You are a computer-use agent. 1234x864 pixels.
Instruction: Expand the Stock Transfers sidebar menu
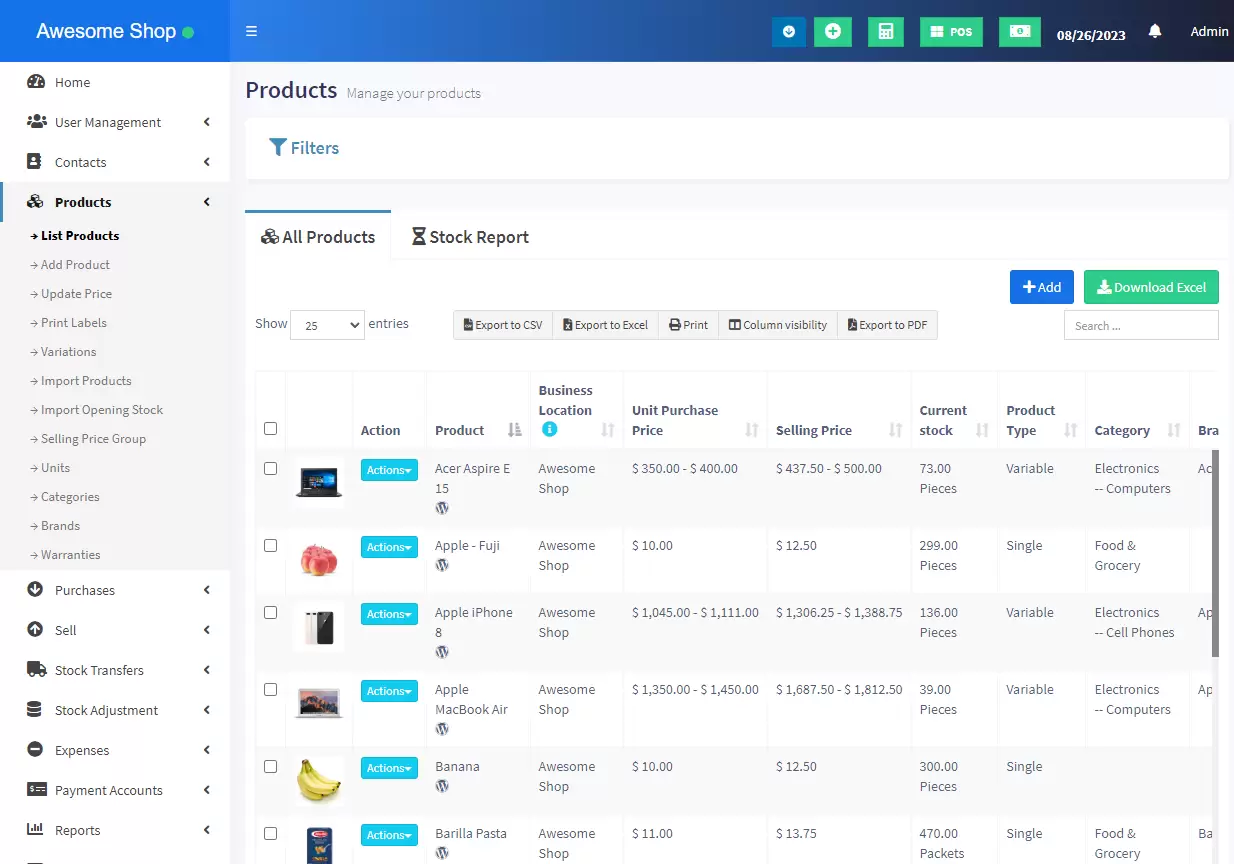pos(115,670)
